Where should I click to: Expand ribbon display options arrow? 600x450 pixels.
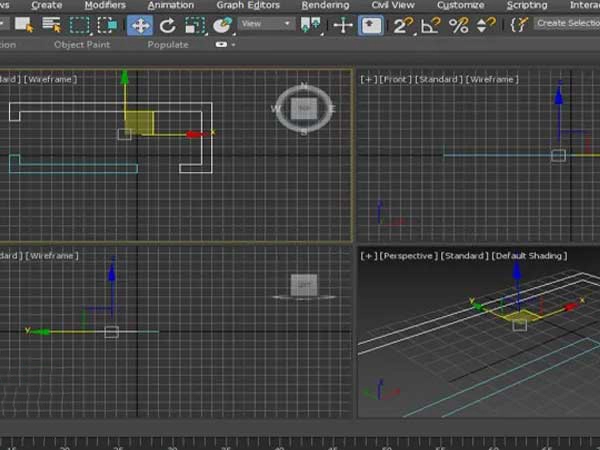pos(233,45)
